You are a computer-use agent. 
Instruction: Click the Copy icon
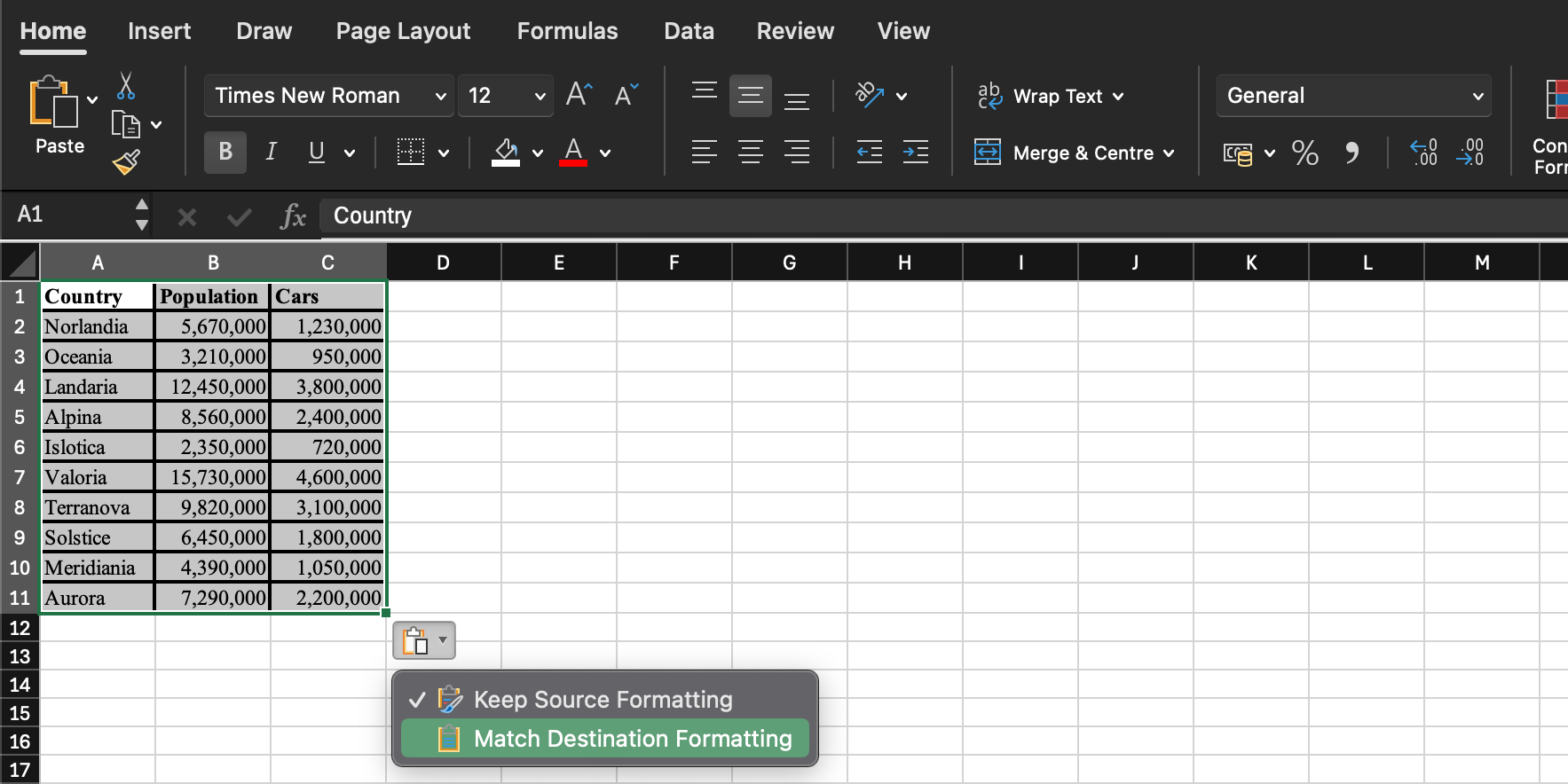(x=125, y=124)
